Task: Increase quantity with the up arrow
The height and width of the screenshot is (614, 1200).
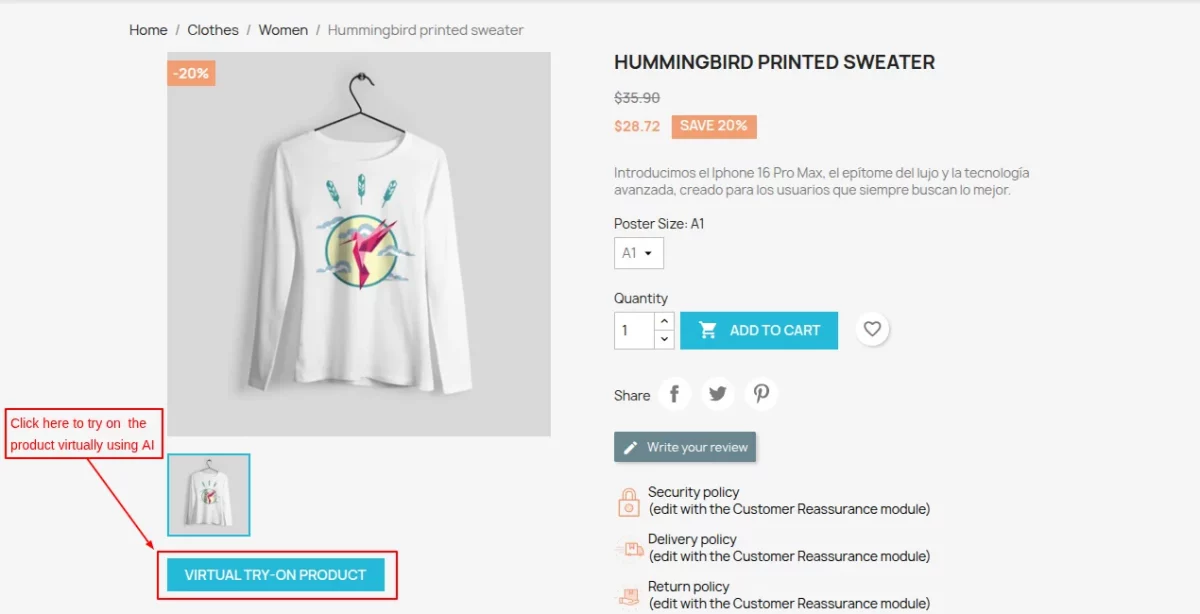Action: click(x=662, y=322)
